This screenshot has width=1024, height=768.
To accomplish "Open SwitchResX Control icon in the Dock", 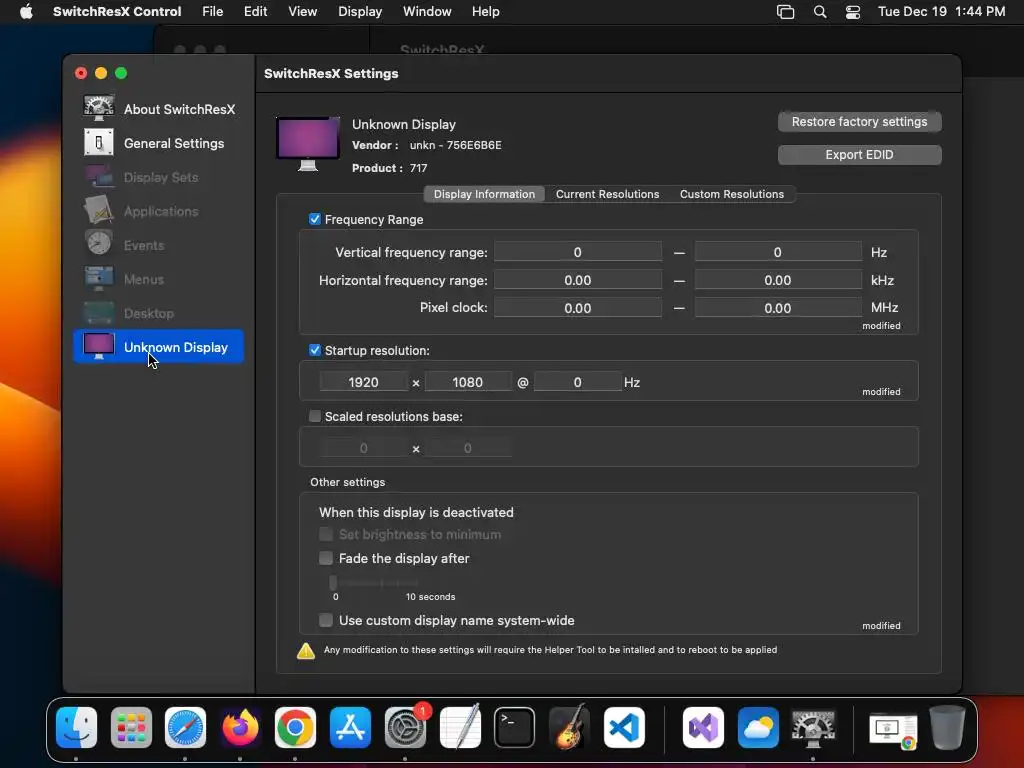I will click(x=813, y=727).
